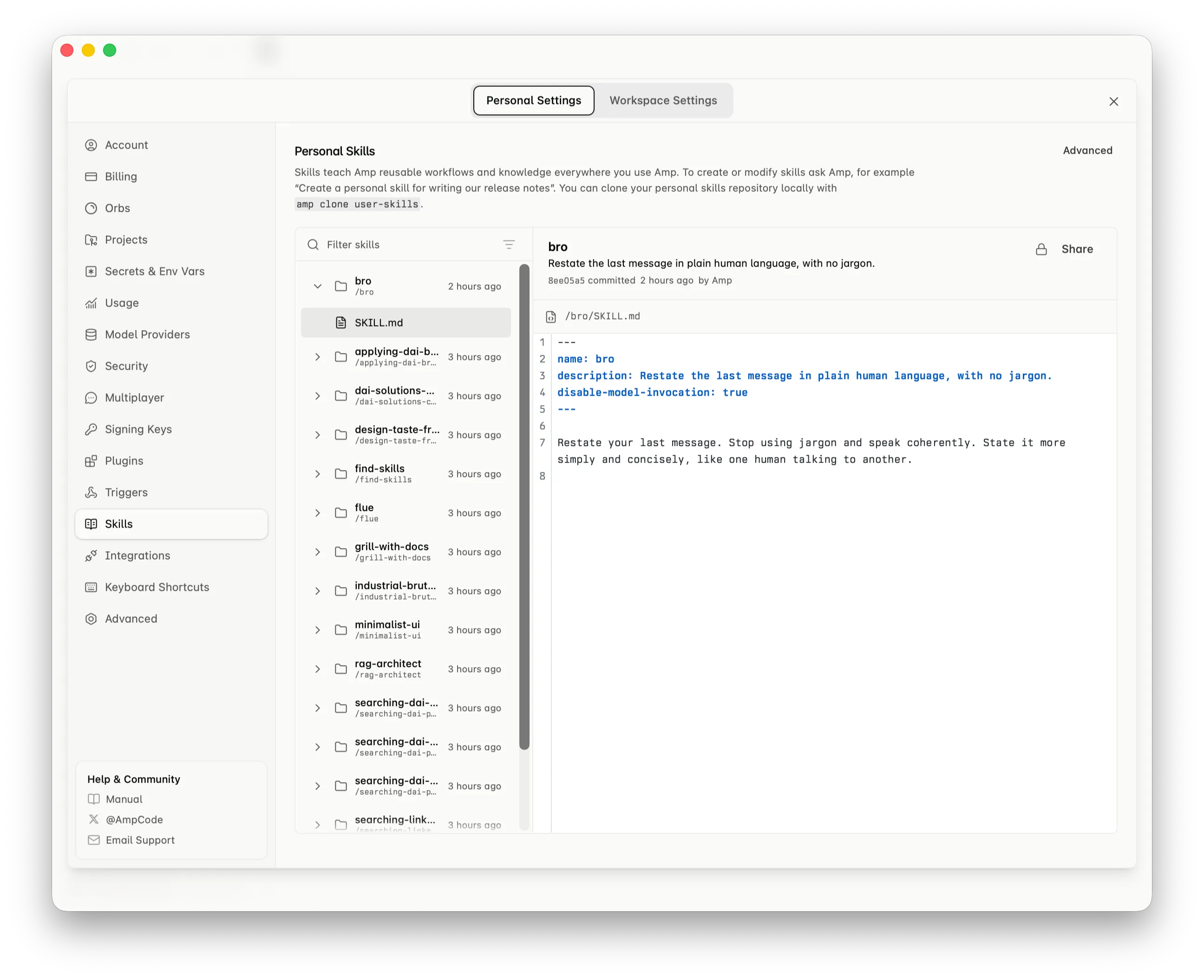Click the Secrets & Env Vars icon

click(x=91, y=272)
